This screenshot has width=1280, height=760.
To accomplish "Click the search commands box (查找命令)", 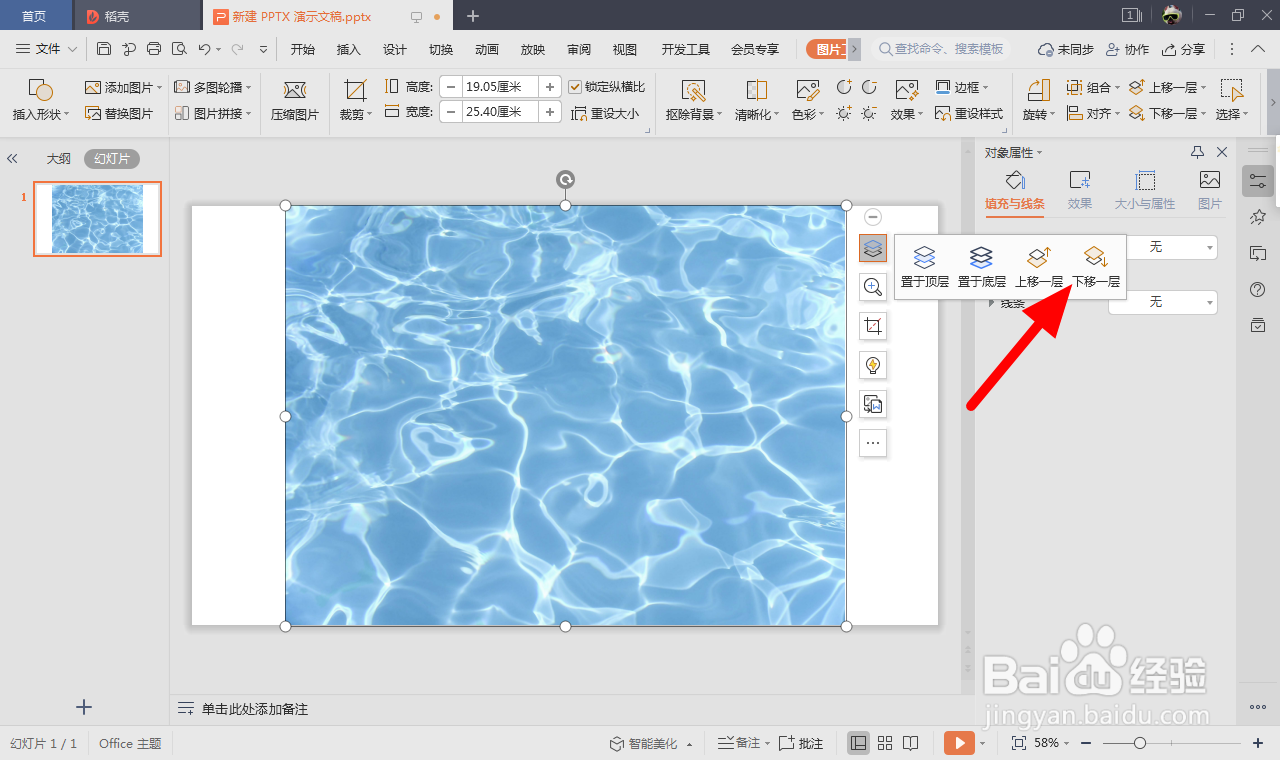I will pyautogui.click(x=943, y=49).
